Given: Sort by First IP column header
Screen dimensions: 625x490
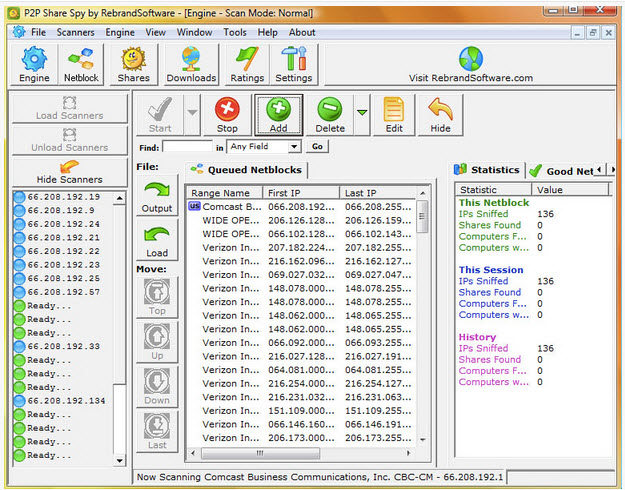Looking at the screenshot, I should [301, 193].
